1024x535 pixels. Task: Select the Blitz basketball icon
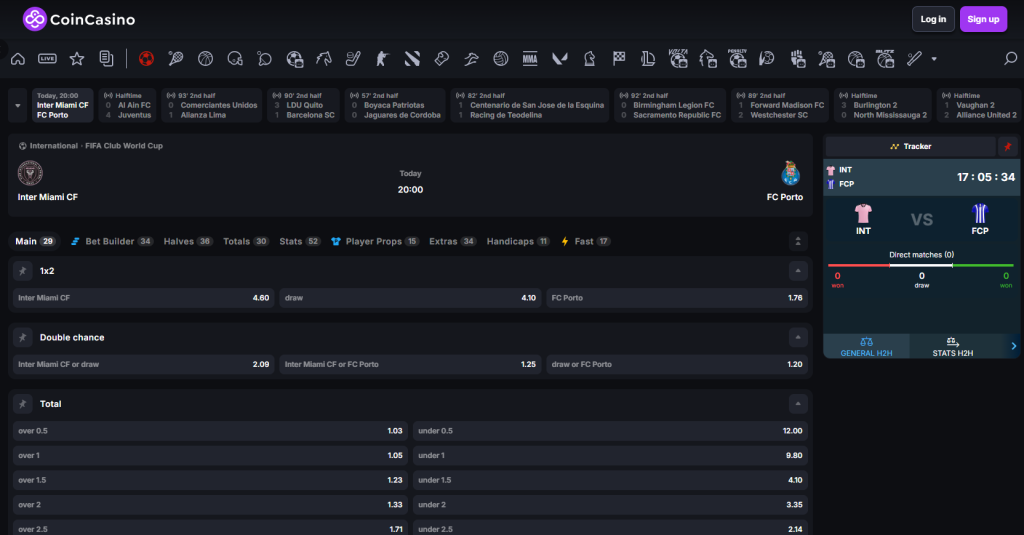[885, 59]
